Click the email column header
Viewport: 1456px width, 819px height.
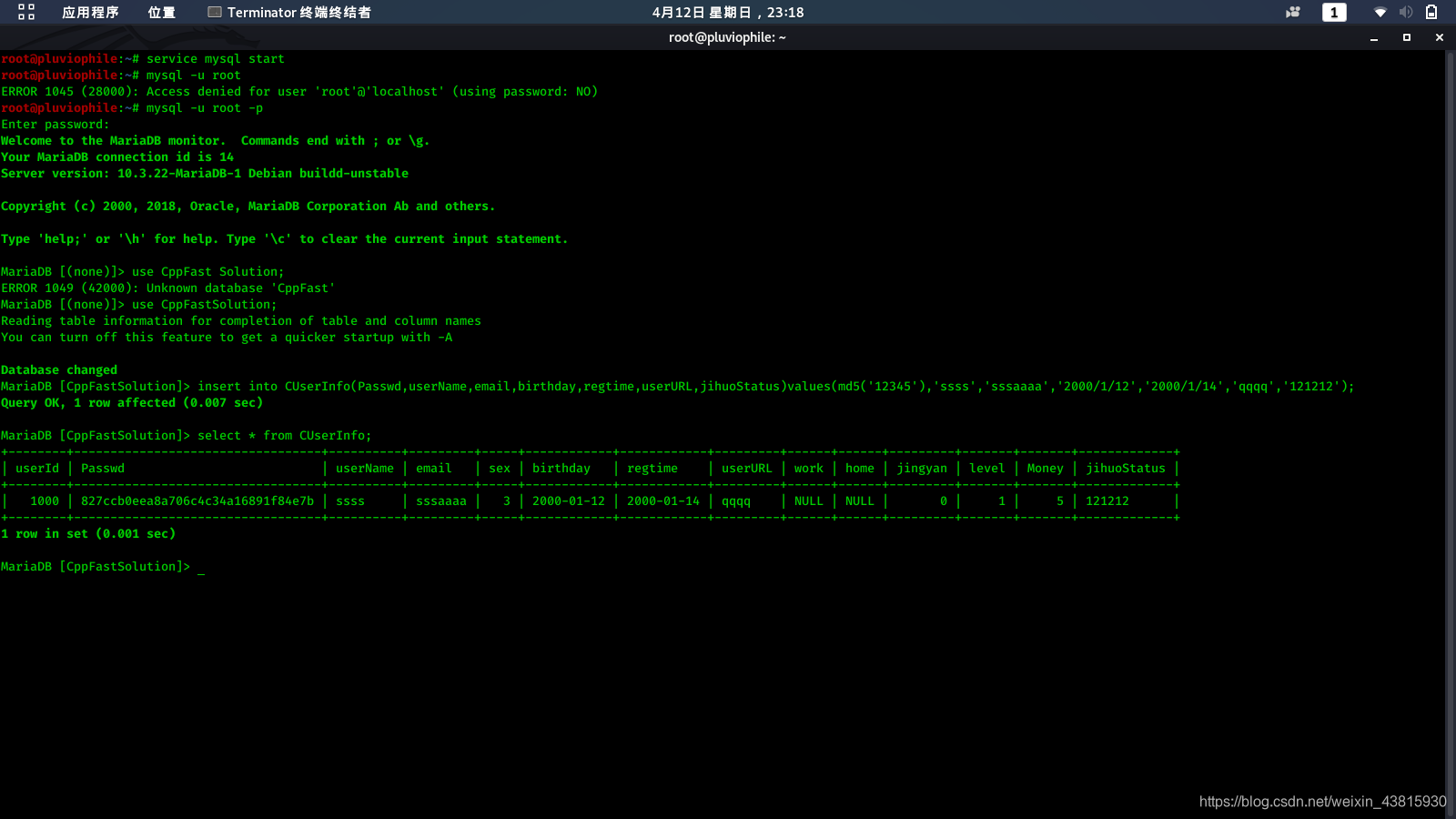[x=434, y=469]
